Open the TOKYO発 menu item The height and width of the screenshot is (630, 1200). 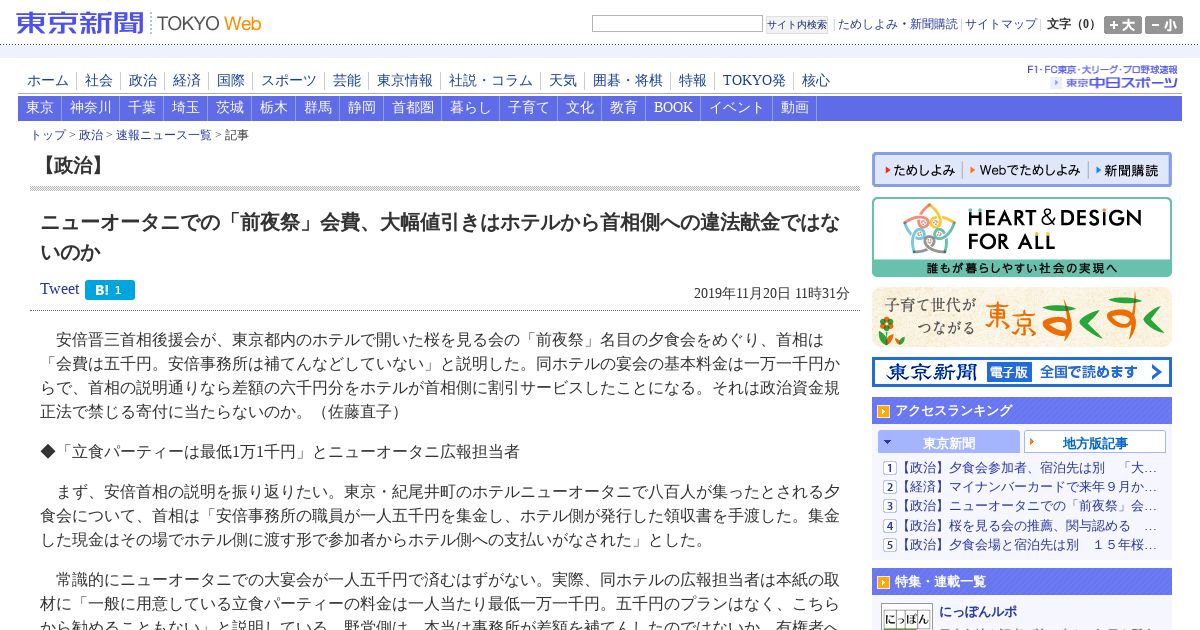tap(754, 81)
